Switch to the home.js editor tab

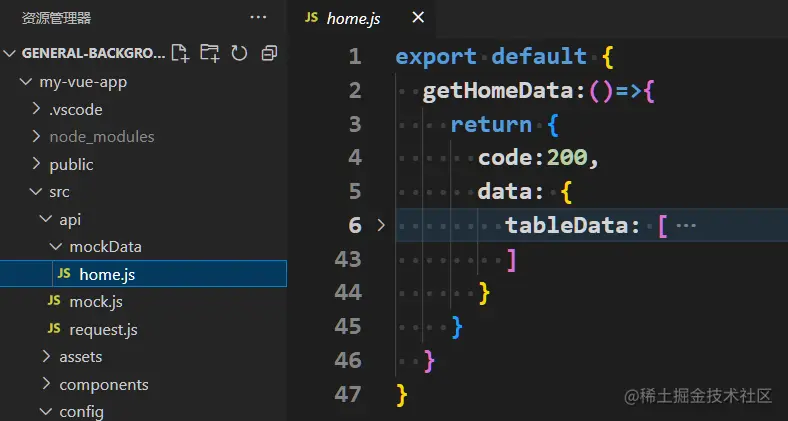(x=353, y=17)
